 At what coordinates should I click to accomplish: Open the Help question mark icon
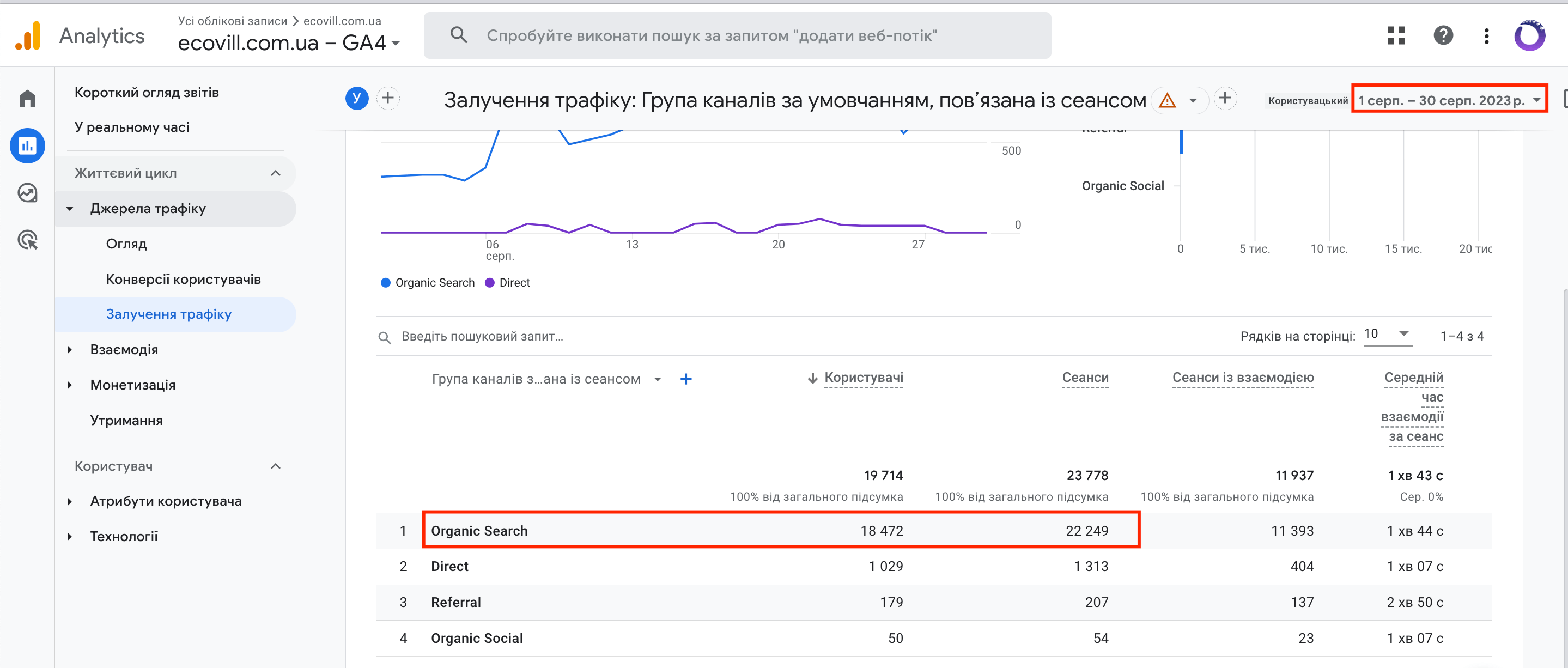[1443, 36]
